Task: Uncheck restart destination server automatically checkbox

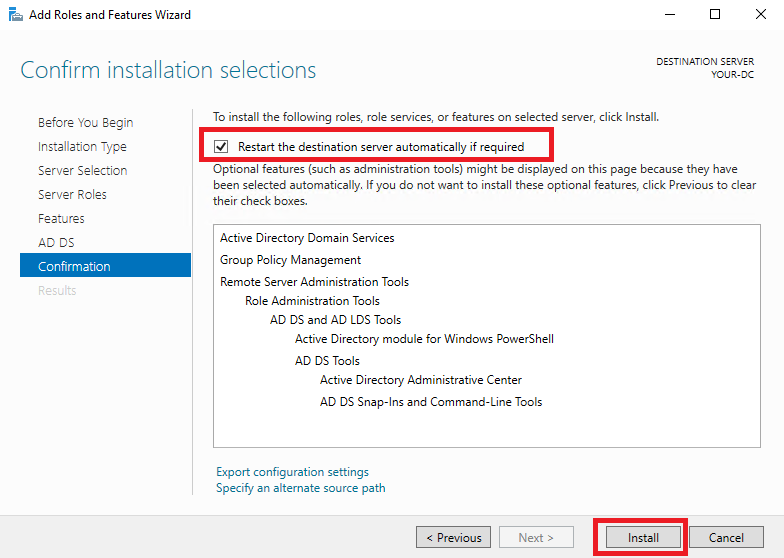Action: (x=220, y=146)
